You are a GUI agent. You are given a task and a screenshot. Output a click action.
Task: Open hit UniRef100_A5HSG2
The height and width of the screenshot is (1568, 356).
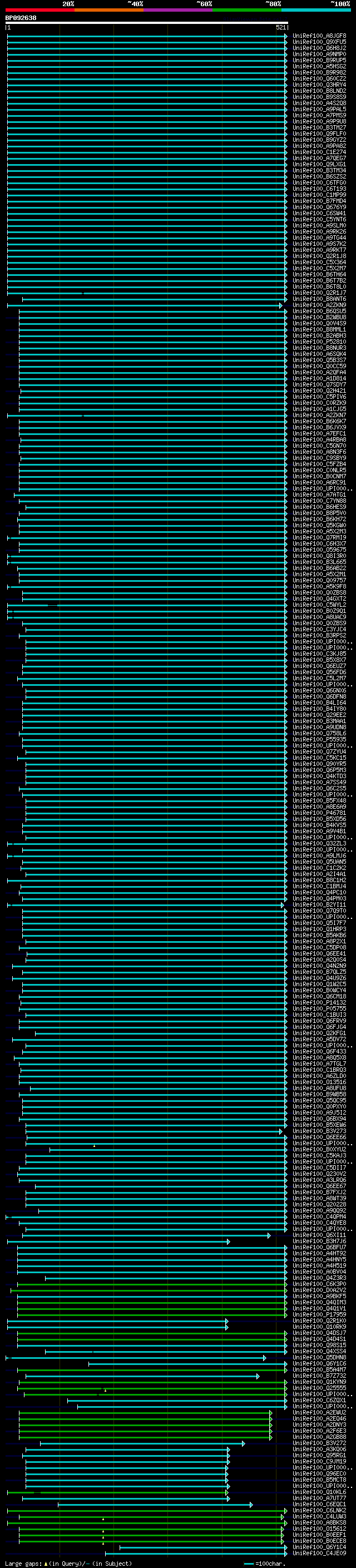pos(319,66)
